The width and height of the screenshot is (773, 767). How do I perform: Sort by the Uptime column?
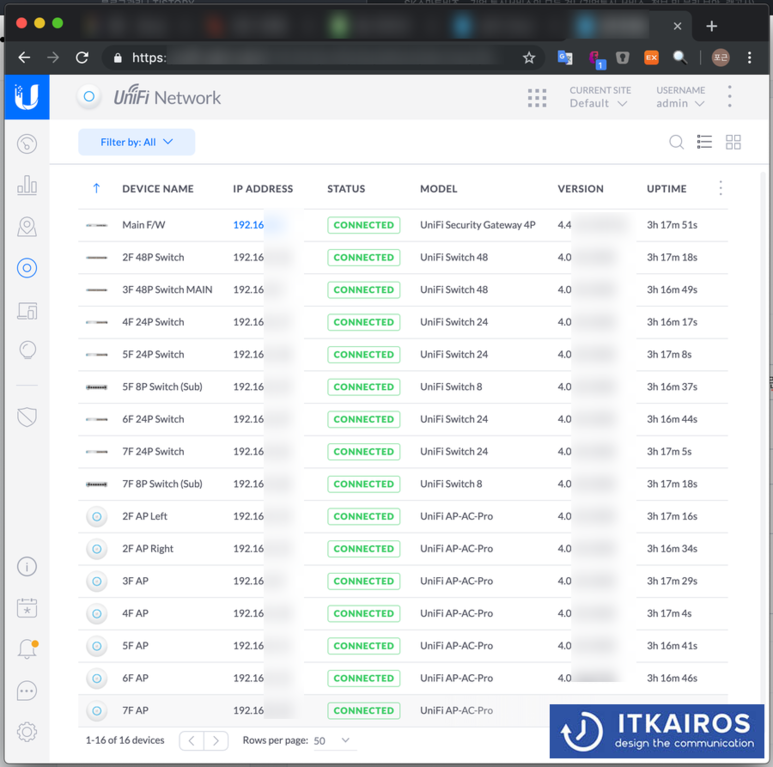[x=667, y=189]
